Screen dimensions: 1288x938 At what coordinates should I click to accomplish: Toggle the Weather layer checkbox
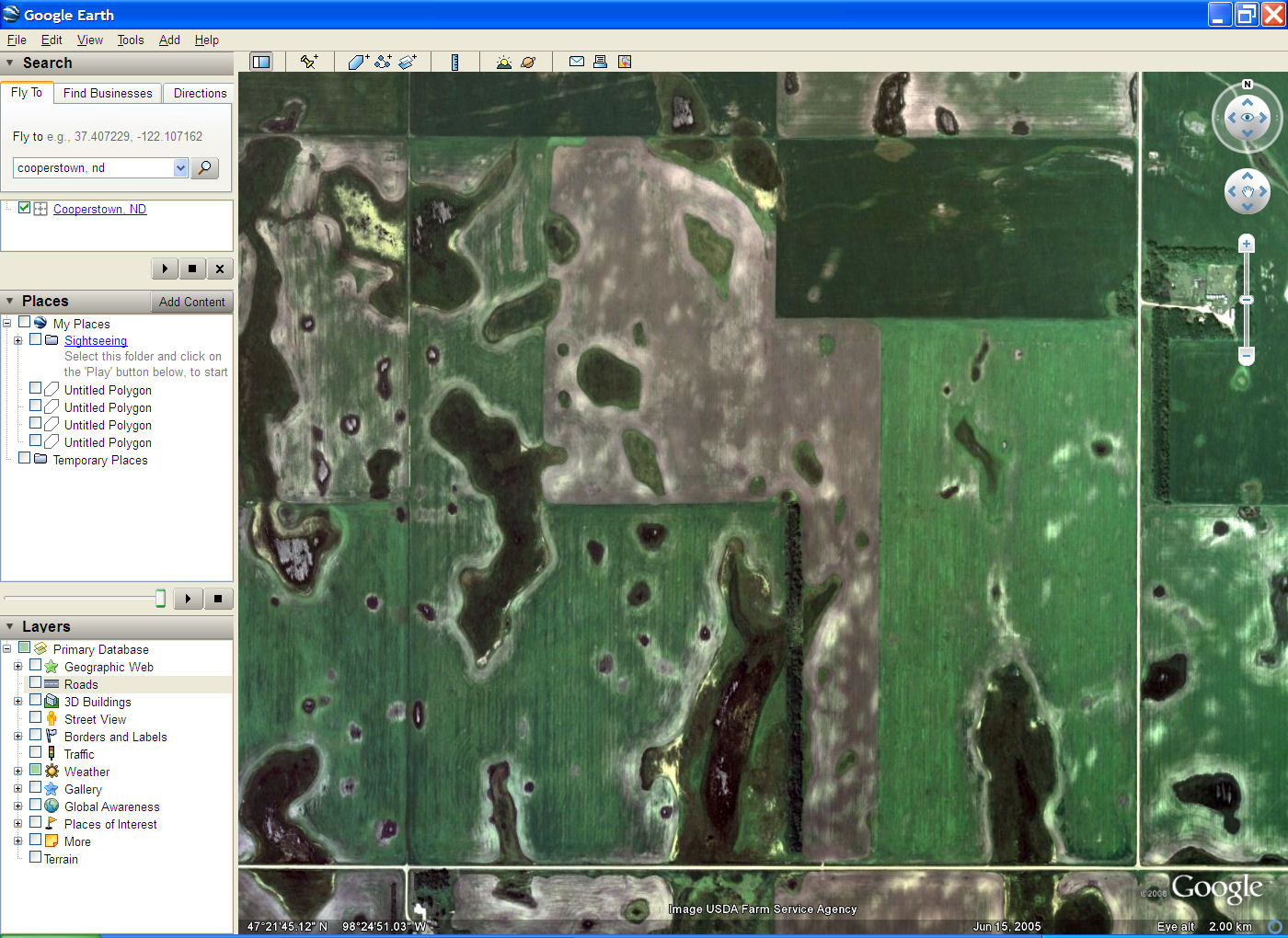pos(35,771)
